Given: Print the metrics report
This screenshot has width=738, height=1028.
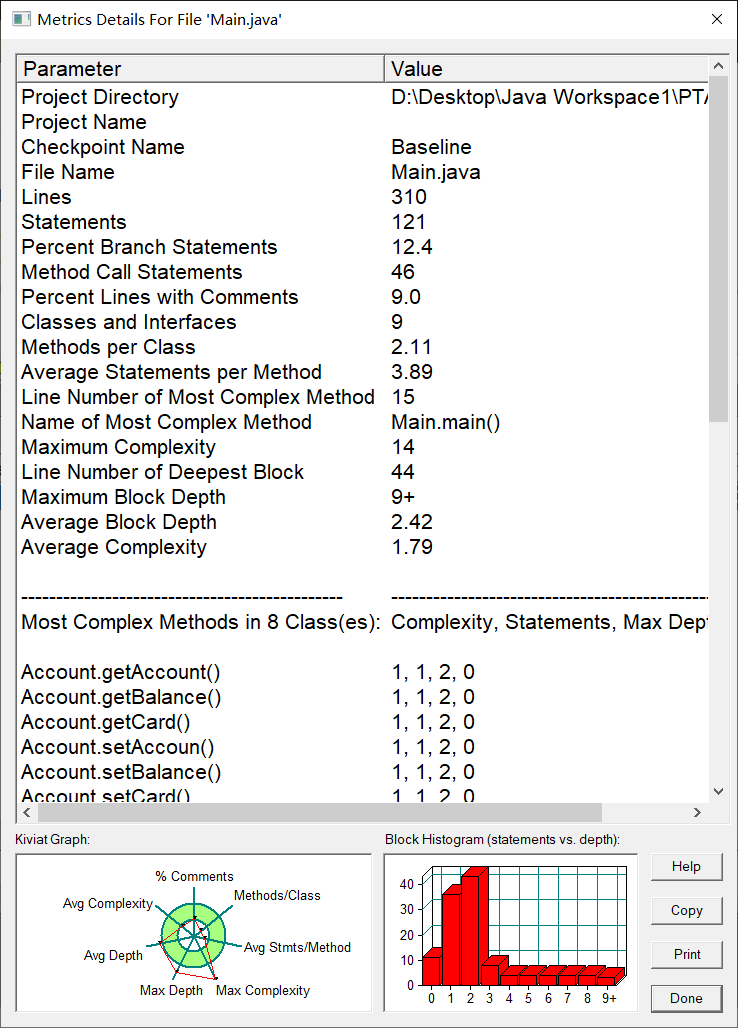Looking at the screenshot, I should (x=686, y=955).
